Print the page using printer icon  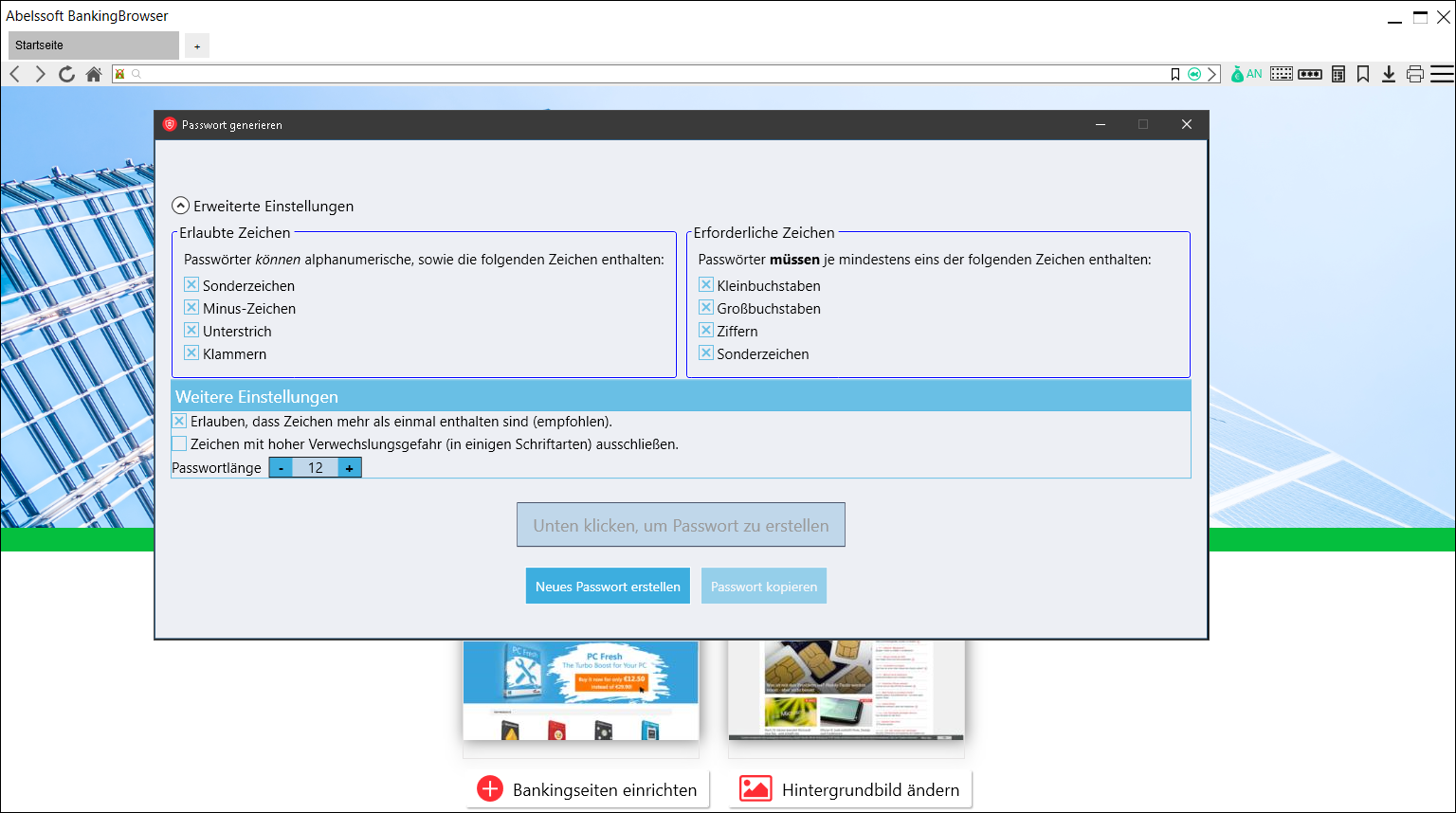[x=1415, y=74]
